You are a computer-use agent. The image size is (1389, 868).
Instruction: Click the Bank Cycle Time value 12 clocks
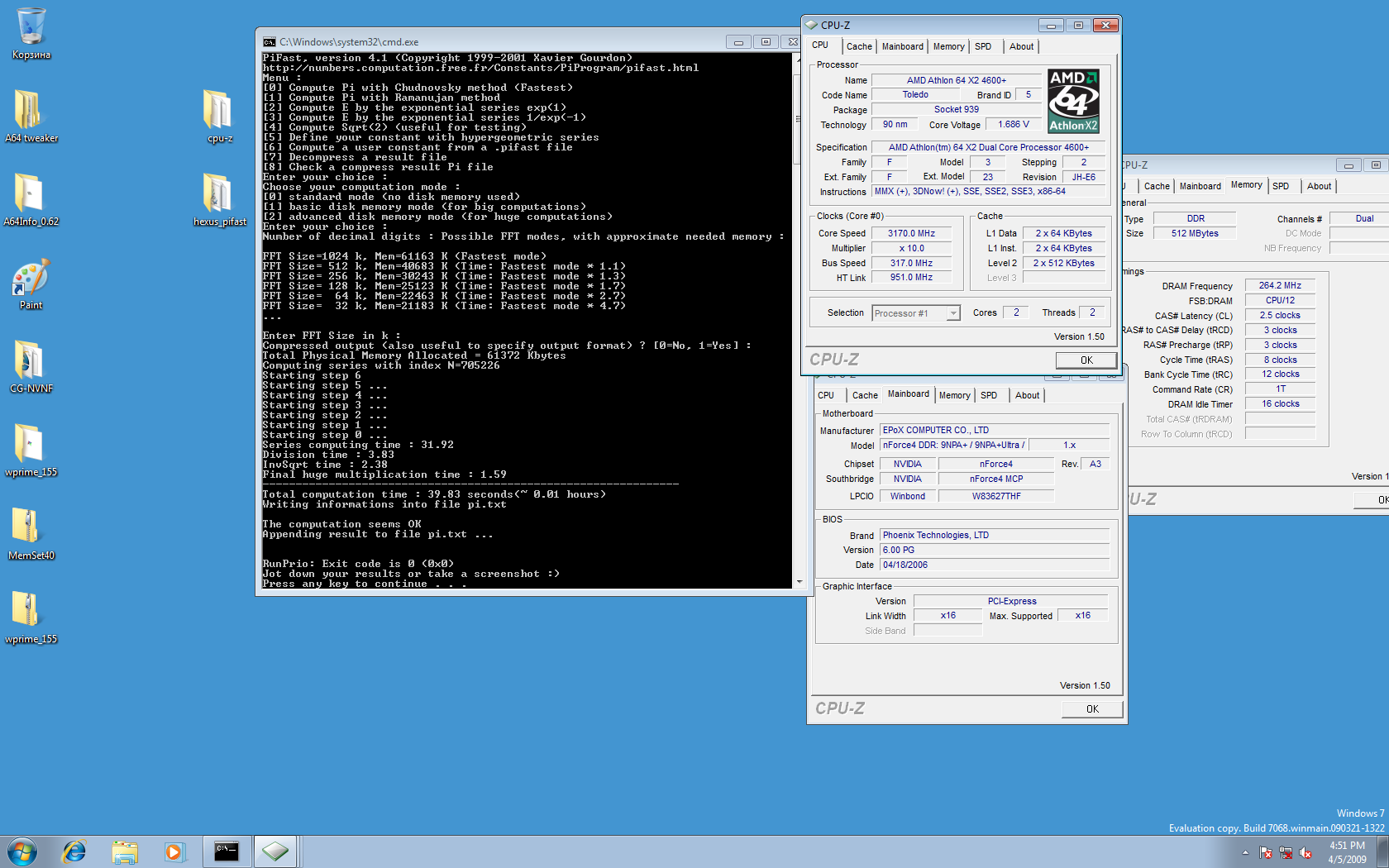pos(1280,374)
